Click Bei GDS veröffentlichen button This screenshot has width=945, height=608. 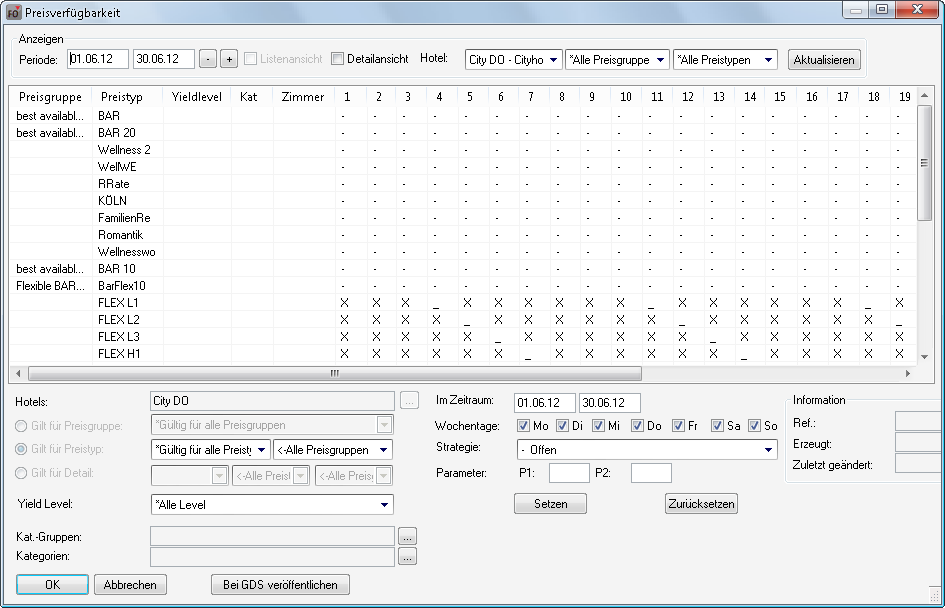(x=280, y=584)
